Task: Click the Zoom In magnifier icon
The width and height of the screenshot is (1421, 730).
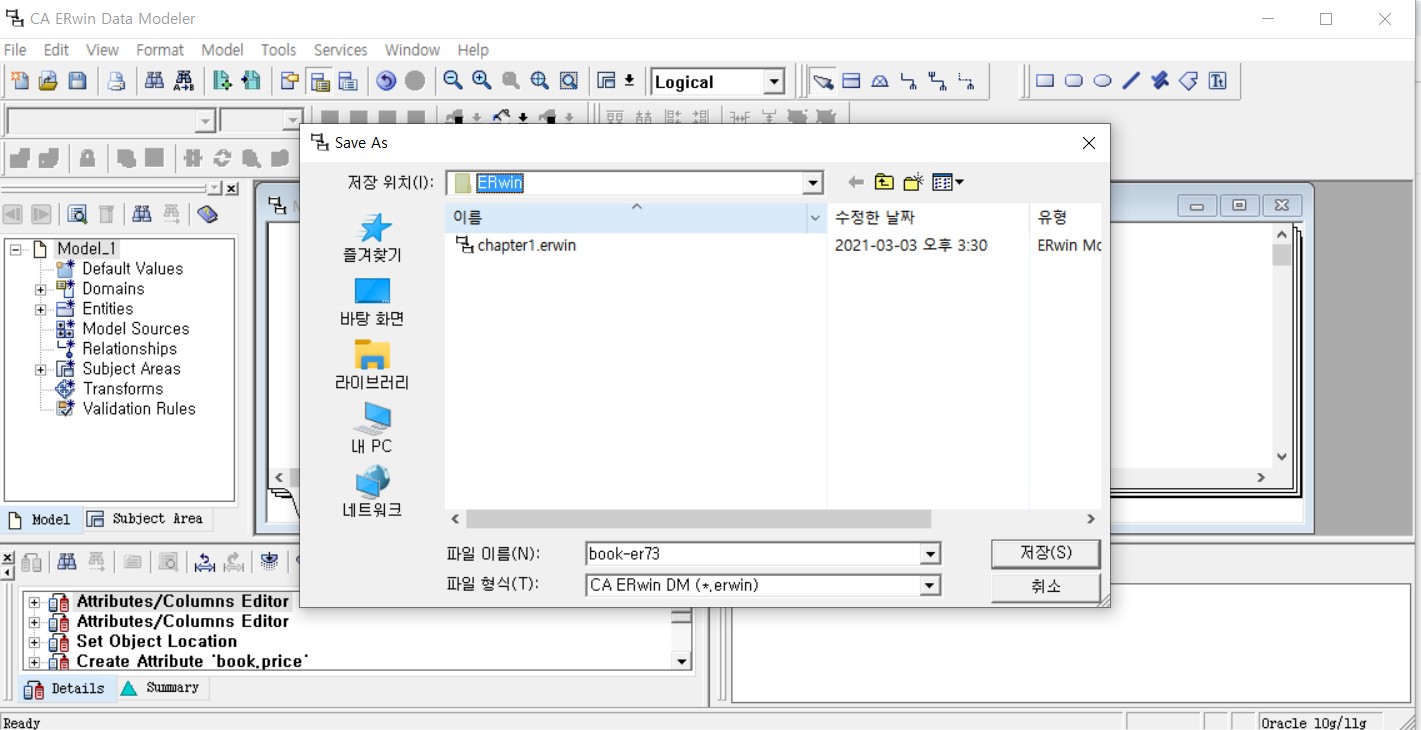Action: coord(482,81)
